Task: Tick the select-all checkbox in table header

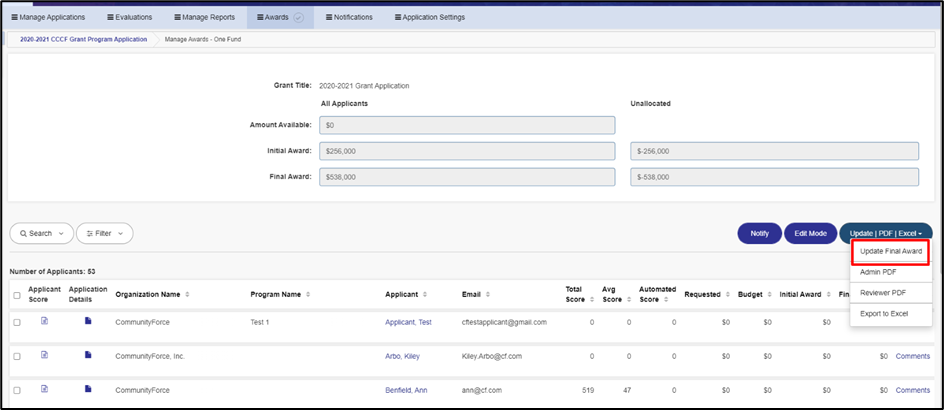Action: [x=17, y=296]
